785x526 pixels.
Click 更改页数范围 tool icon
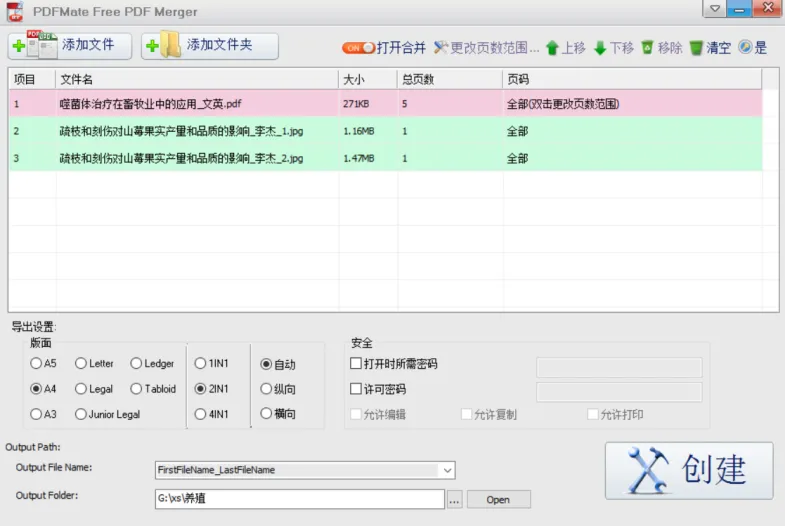[x=441, y=48]
